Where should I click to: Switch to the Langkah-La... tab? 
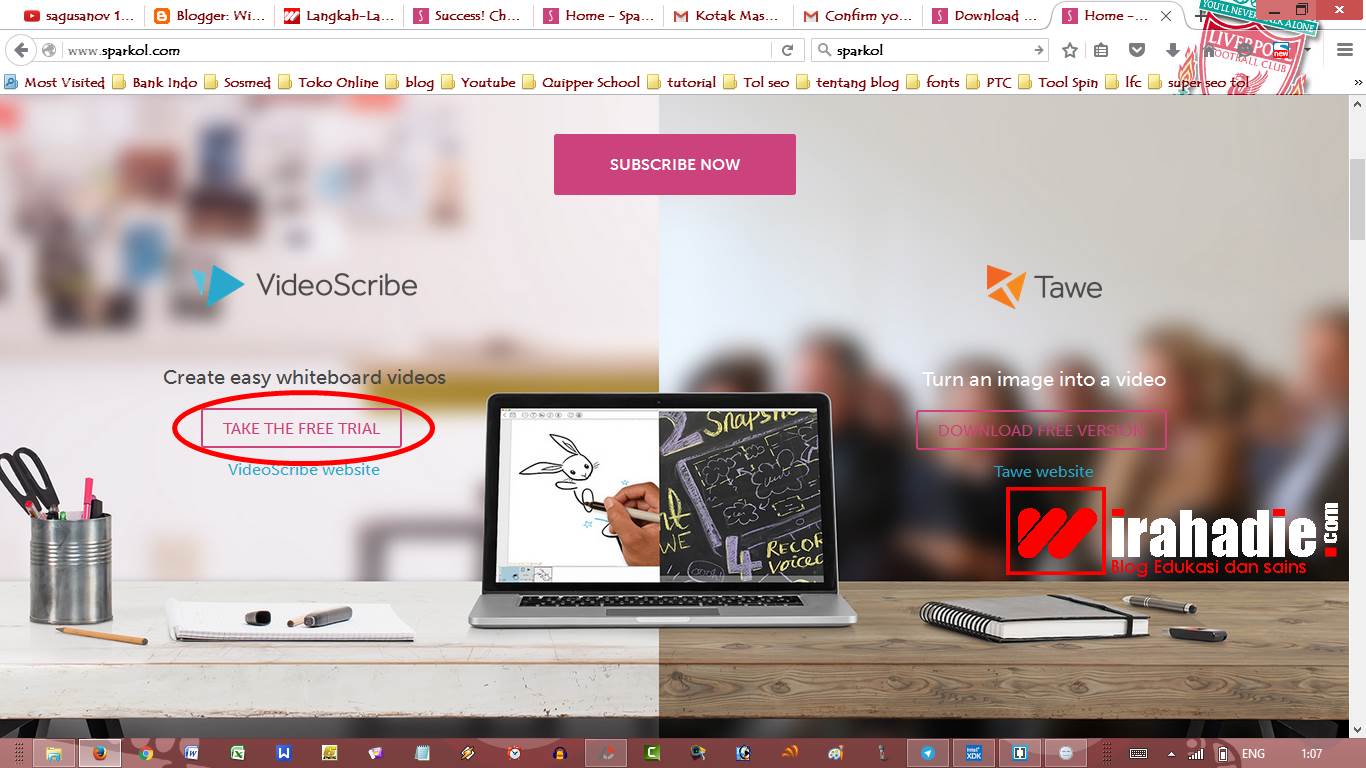coord(340,15)
